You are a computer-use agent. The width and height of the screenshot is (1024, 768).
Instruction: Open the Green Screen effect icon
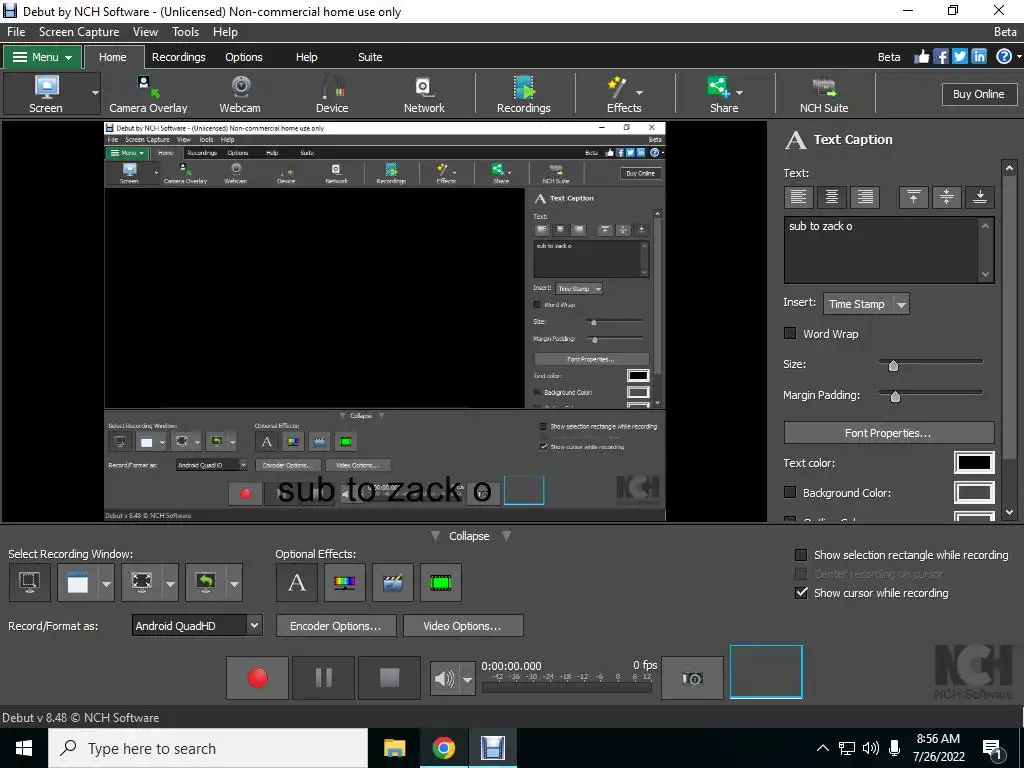[441, 582]
